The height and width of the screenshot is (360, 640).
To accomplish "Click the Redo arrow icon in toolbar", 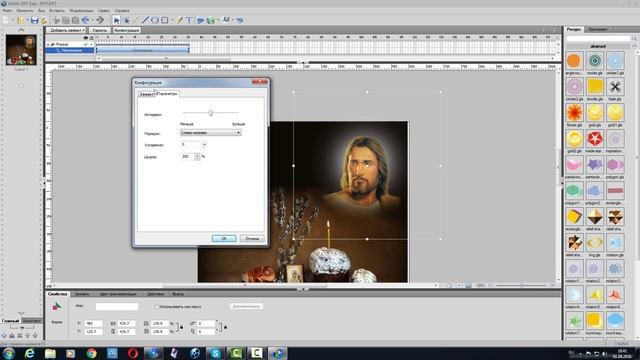I will click(x=100, y=20).
